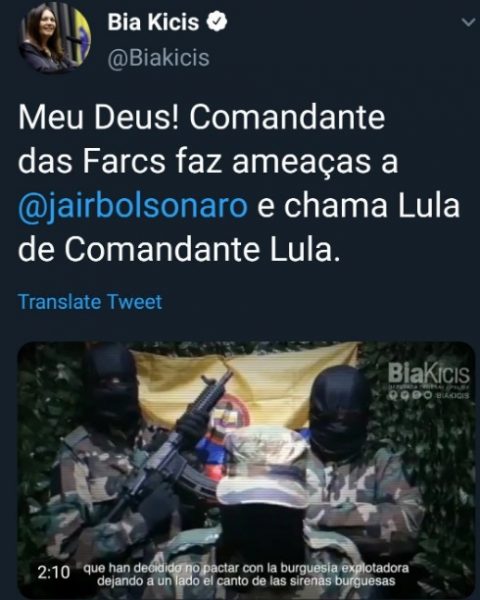Click social icons row under the video watermark
The width and height of the screenshot is (480, 600).
click(x=428, y=395)
